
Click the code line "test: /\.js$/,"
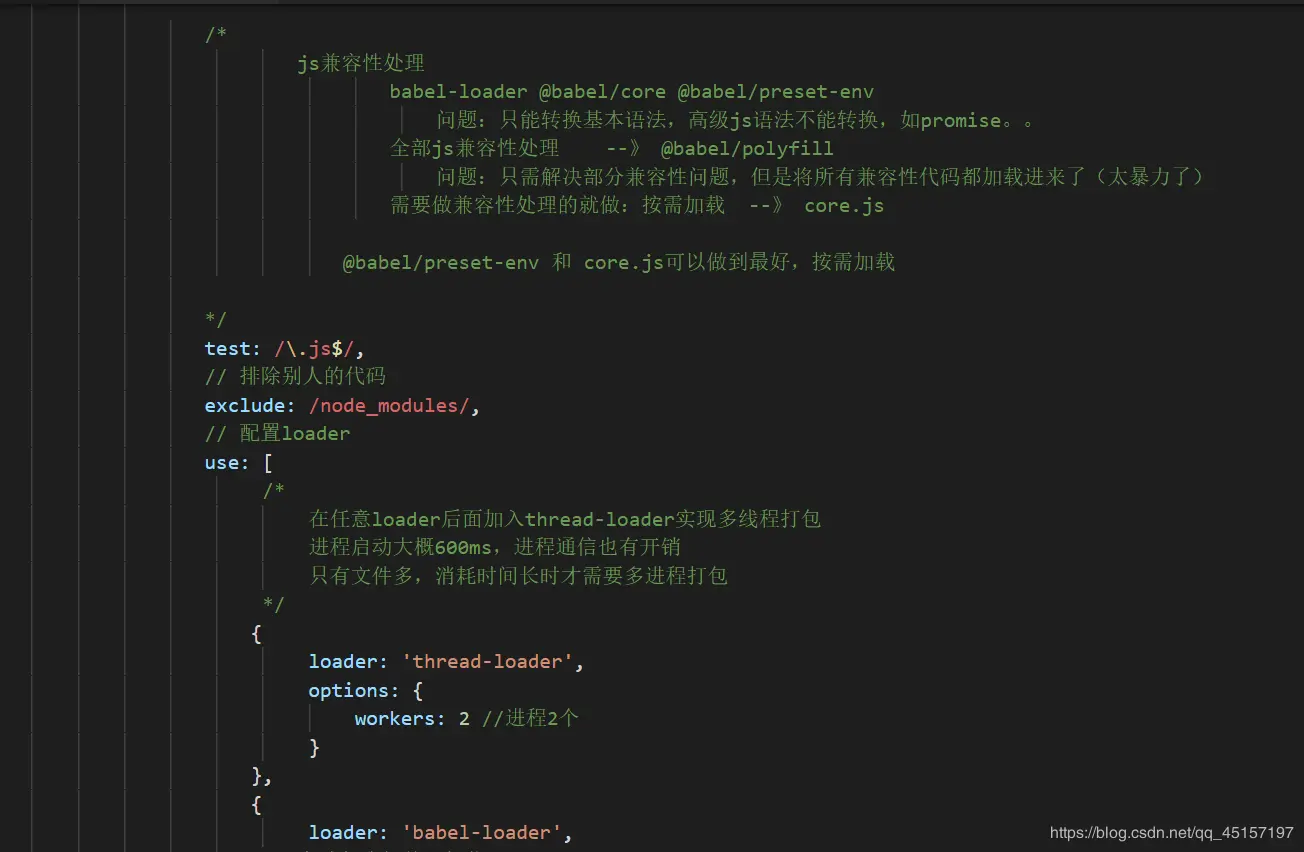coord(284,348)
